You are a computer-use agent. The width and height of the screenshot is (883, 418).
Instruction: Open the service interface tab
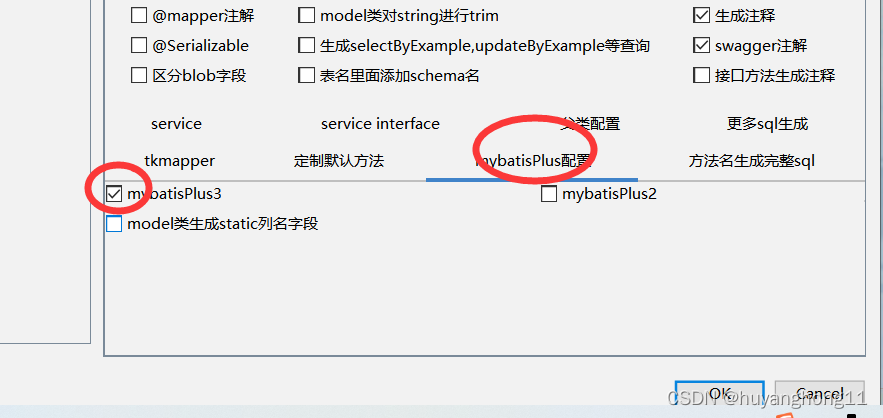pyautogui.click(x=380, y=124)
